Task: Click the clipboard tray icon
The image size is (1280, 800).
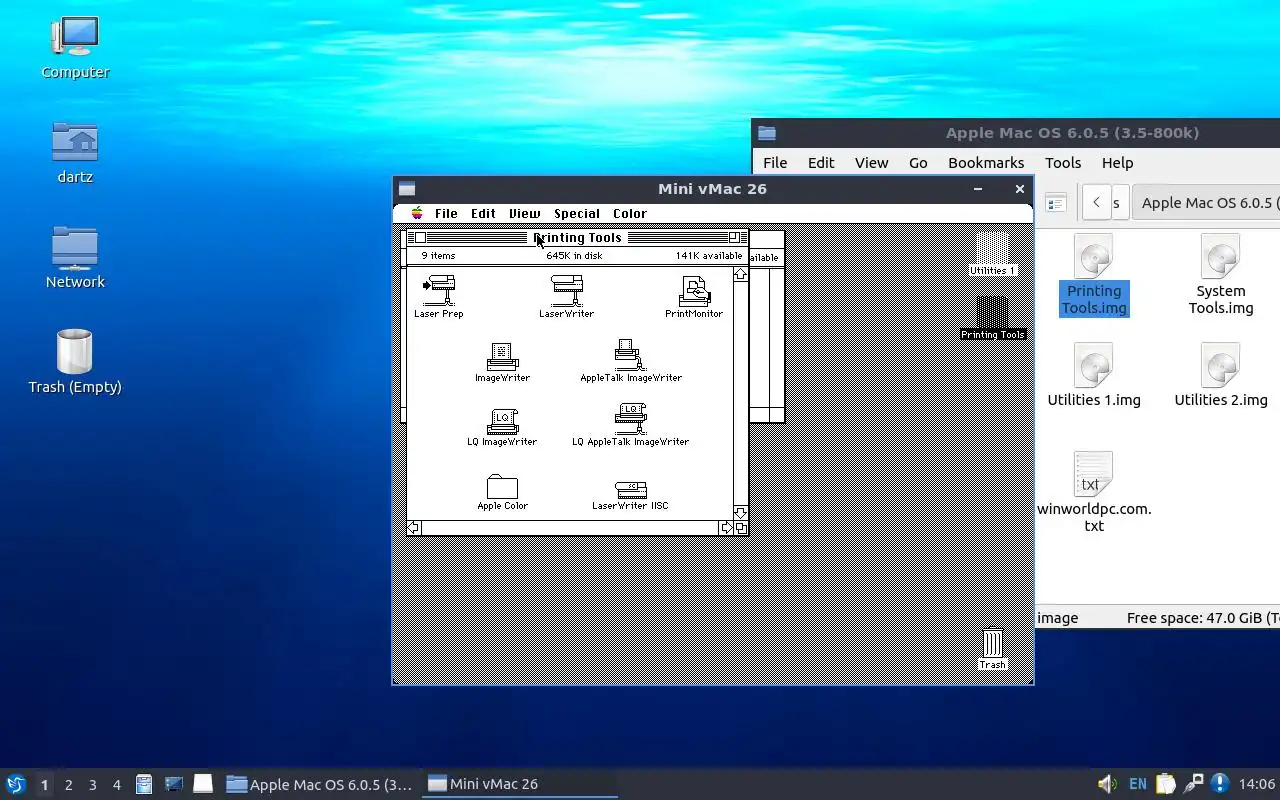Action: (1166, 784)
